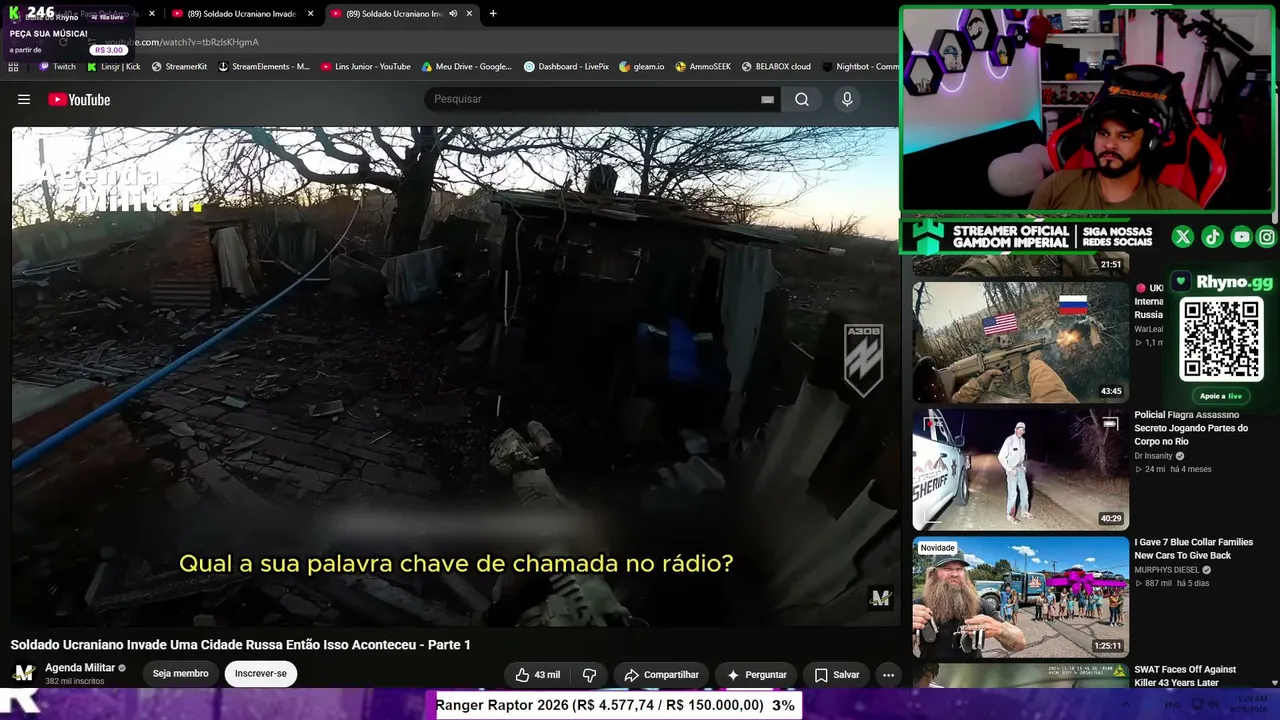This screenshot has height=720, width=1280.
Task: Open the Lins Junior - YouTube bookmark
Action: pyautogui.click(x=366, y=67)
